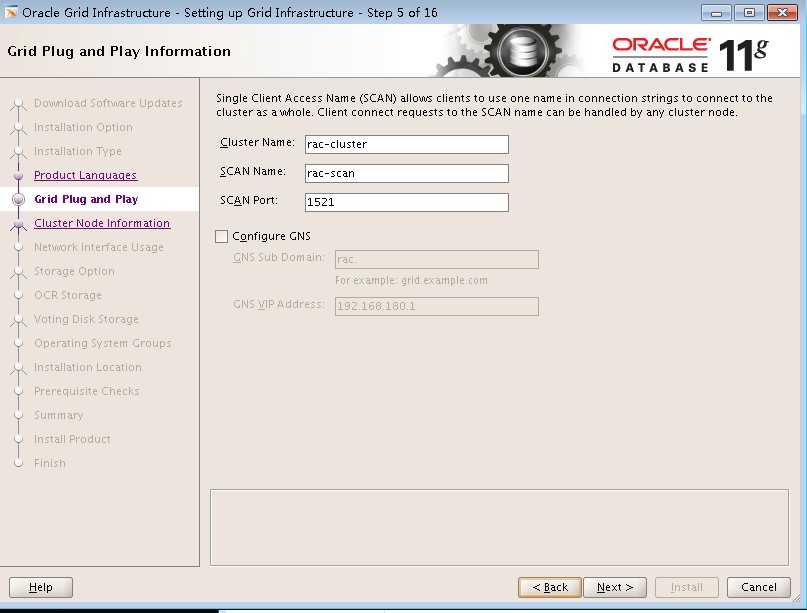Click the SCAN Port input field
This screenshot has height=613, width=807.
(x=407, y=202)
